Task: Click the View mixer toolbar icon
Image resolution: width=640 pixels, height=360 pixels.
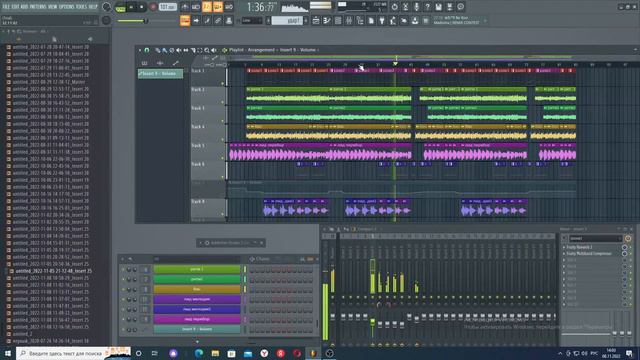Action: (x=349, y=20)
